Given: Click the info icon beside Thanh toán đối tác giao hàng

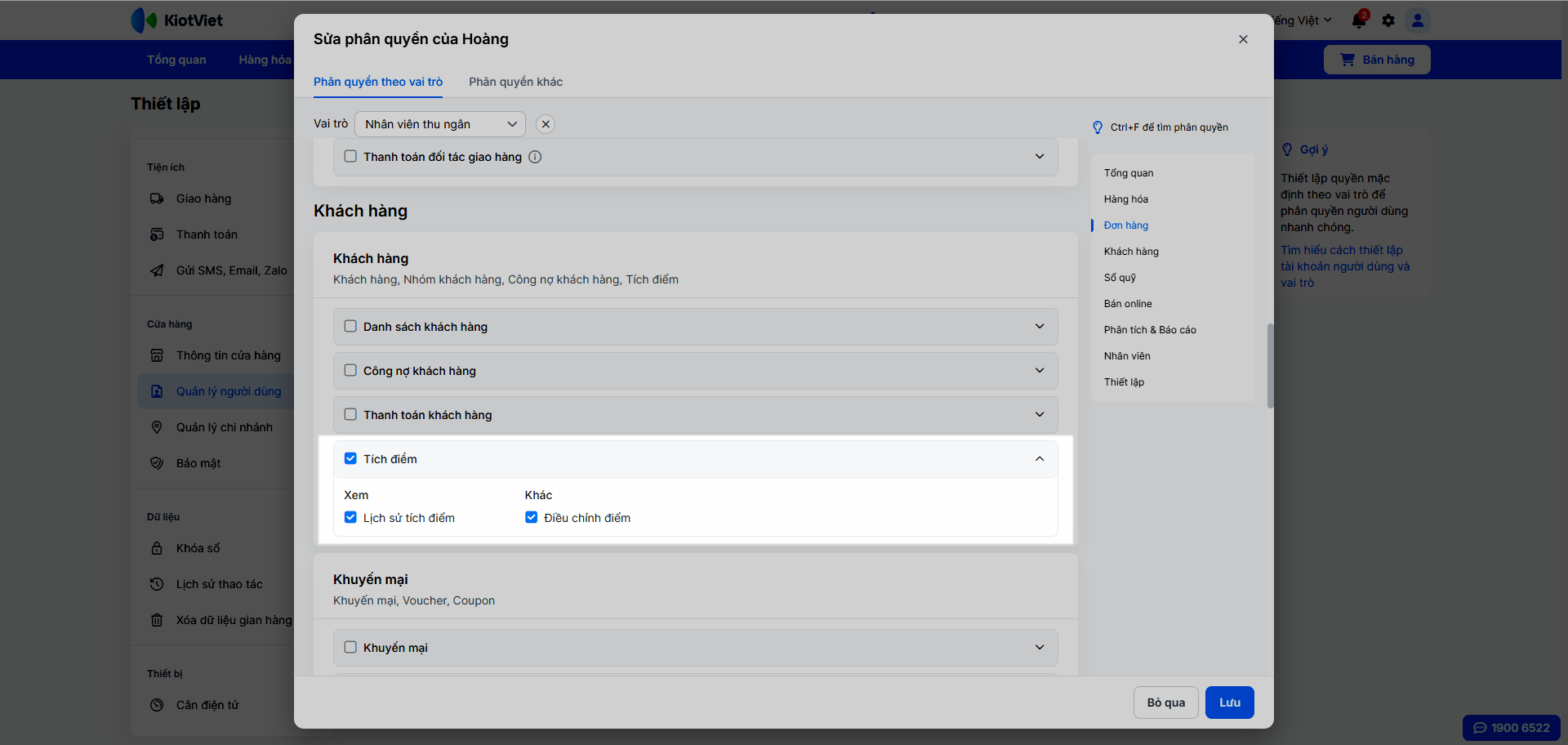Looking at the screenshot, I should (535, 157).
